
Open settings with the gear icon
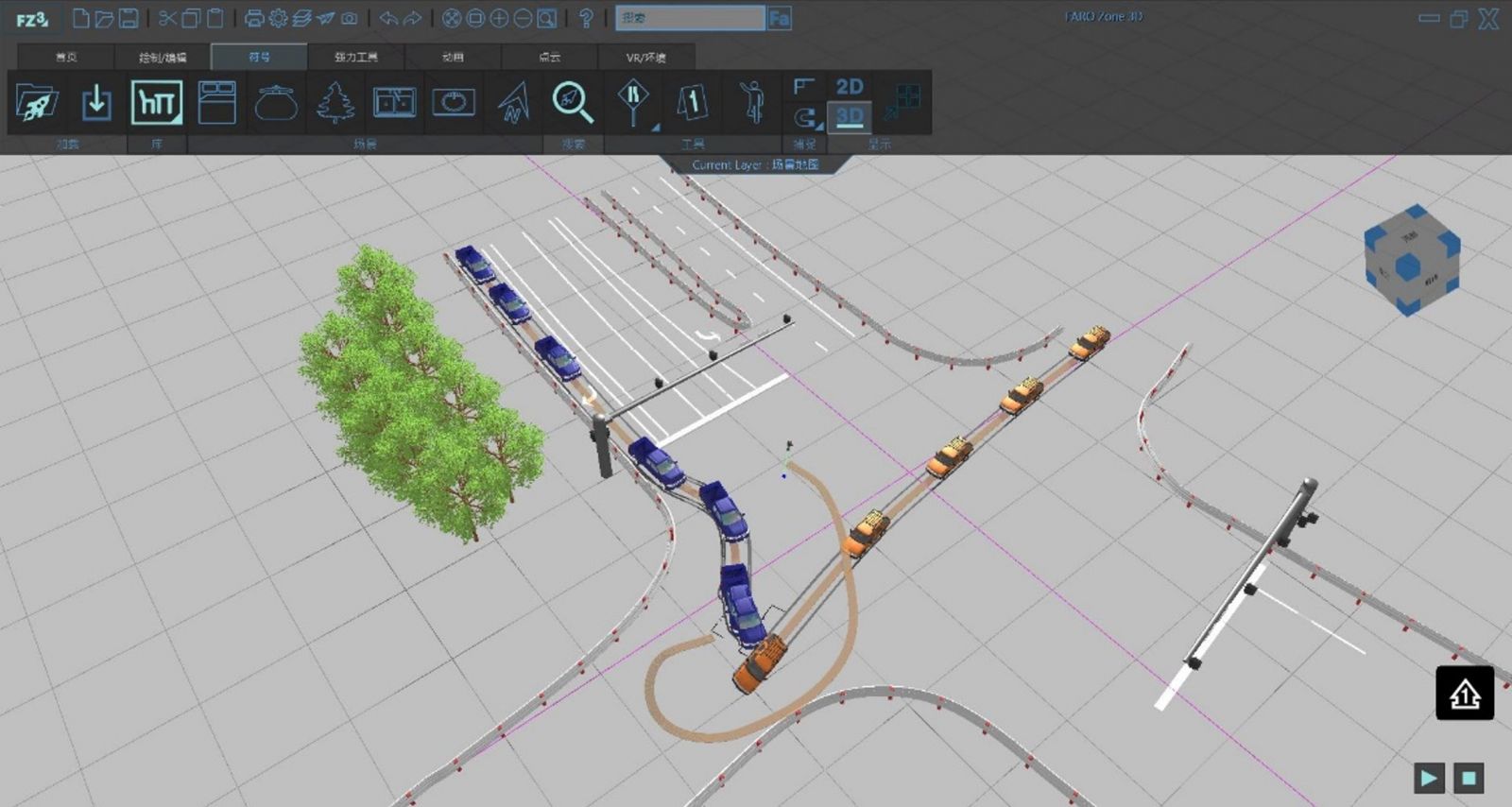(x=278, y=18)
